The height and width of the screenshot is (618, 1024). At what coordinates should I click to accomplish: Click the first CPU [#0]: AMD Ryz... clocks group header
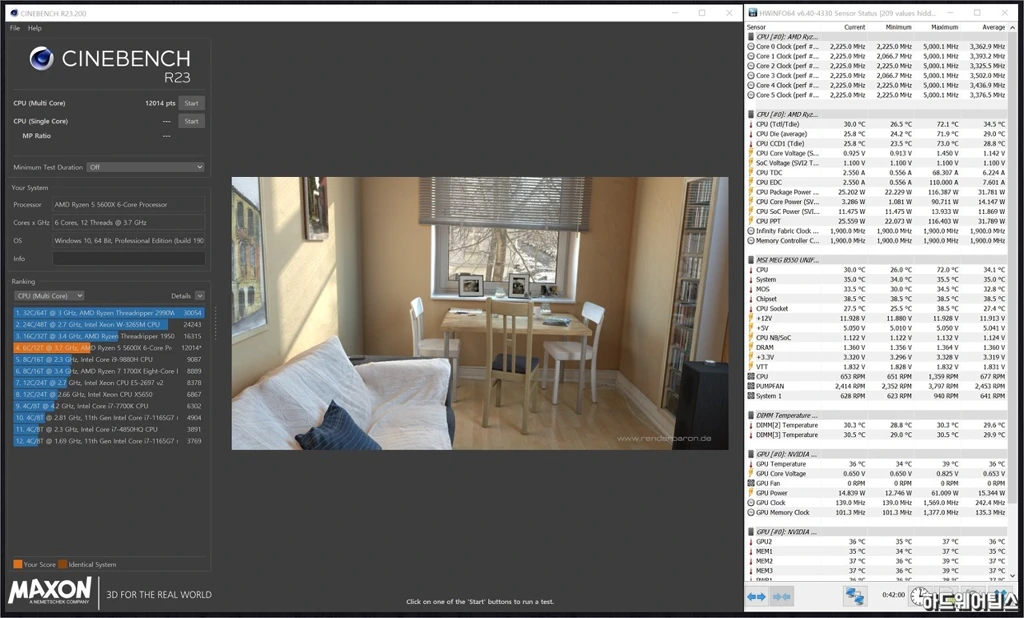[877, 37]
